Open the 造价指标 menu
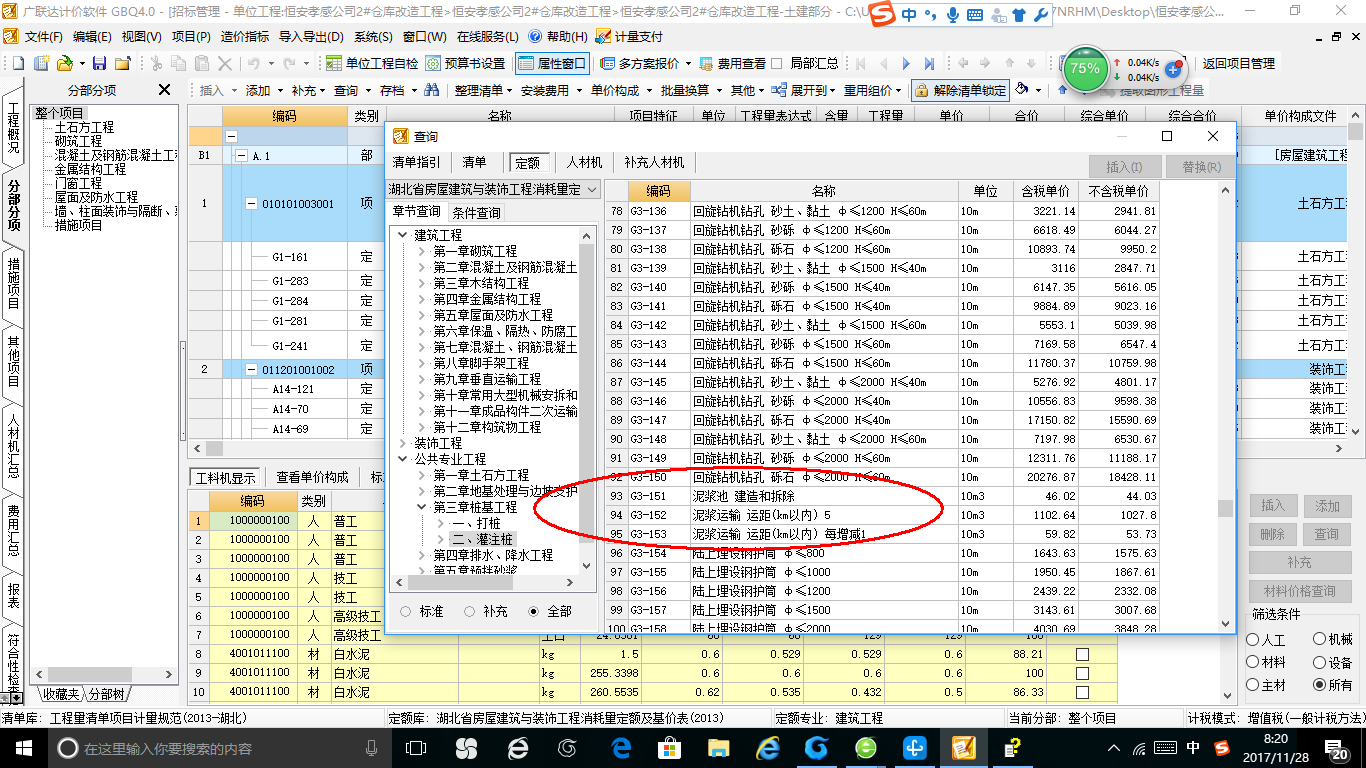This screenshot has width=1366, height=768. coord(245,36)
